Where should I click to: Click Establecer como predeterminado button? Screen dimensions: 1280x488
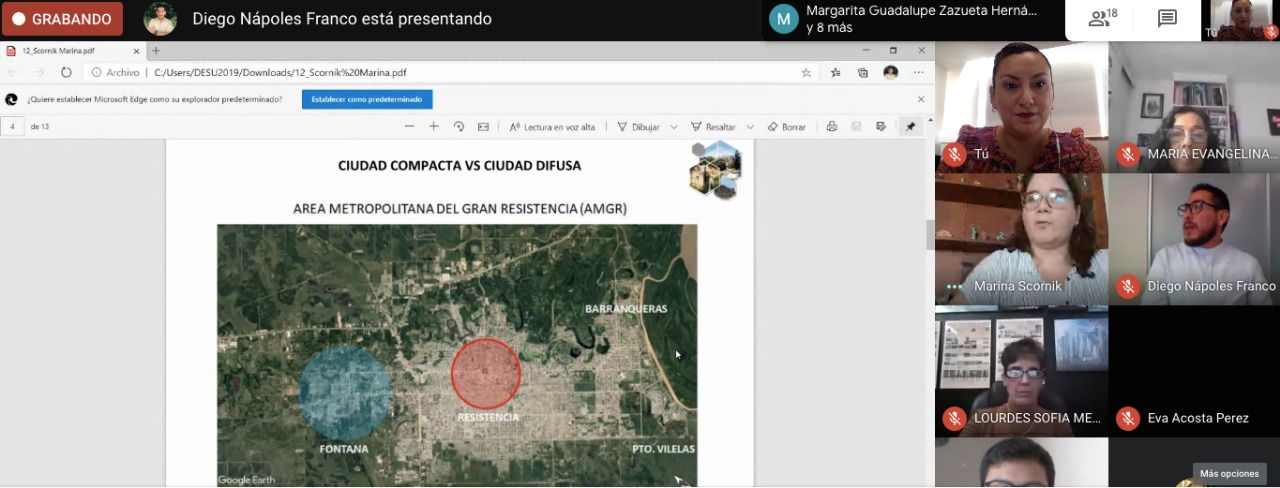(367, 99)
